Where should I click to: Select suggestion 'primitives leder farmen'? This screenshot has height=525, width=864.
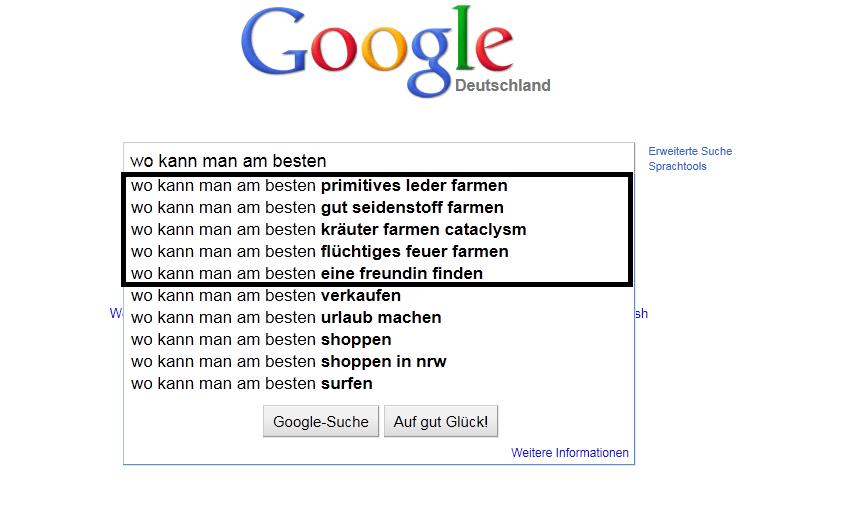[x=319, y=186]
